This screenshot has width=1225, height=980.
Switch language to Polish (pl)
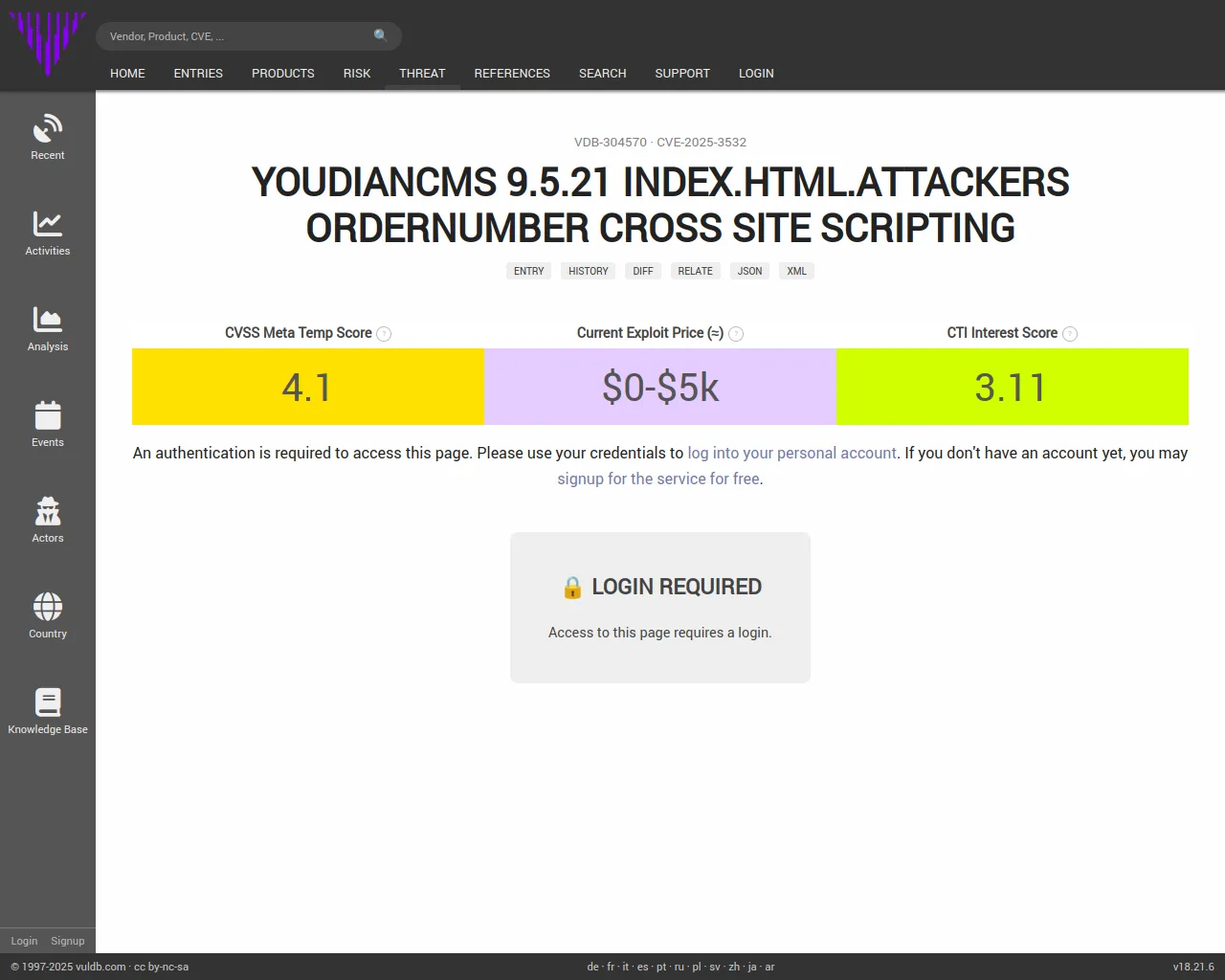(697, 967)
